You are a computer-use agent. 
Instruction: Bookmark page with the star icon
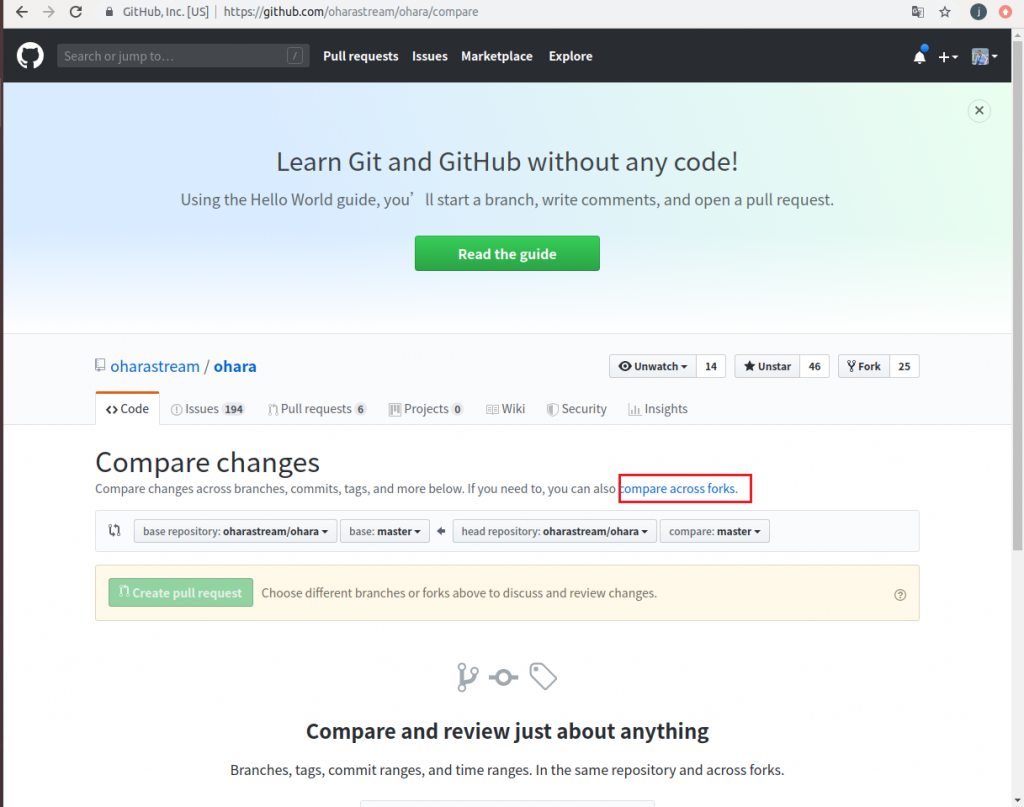coord(945,12)
